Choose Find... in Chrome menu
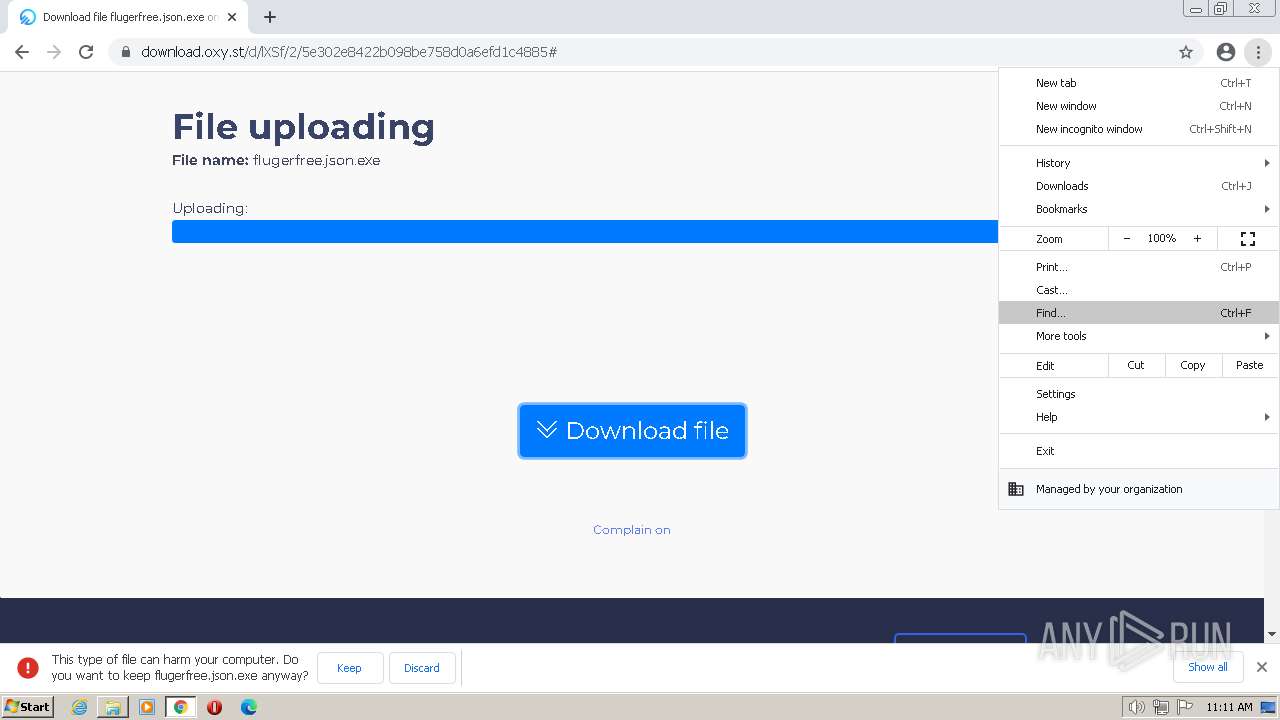 click(x=1139, y=313)
